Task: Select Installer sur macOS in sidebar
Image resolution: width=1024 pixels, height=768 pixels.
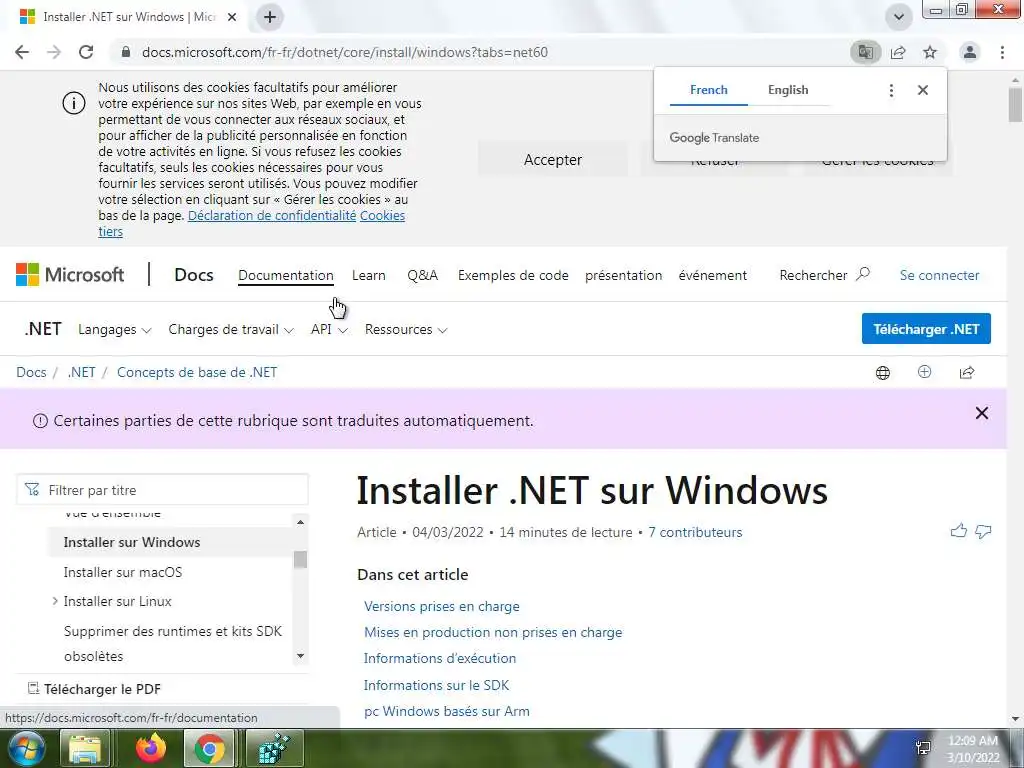Action: [x=123, y=572]
